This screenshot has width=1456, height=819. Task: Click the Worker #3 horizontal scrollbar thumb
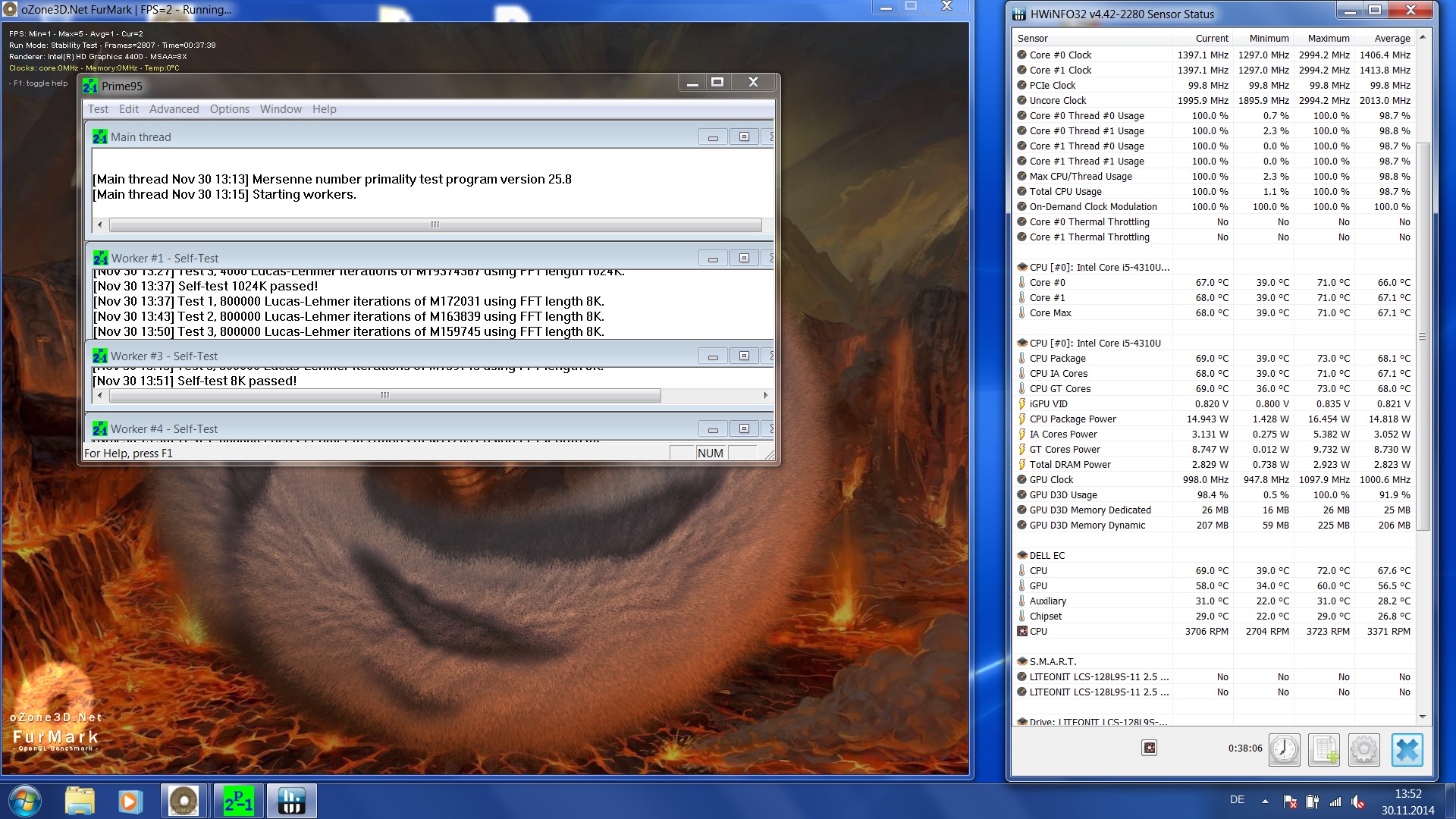[x=385, y=395]
